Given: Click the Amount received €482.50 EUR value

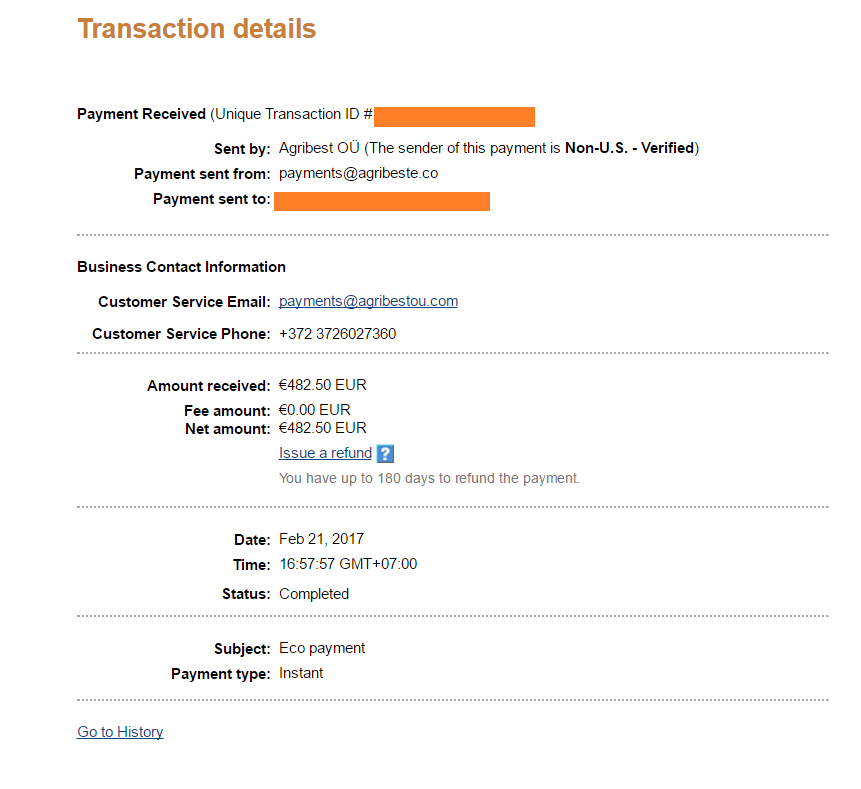Looking at the screenshot, I should tap(323, 385).
